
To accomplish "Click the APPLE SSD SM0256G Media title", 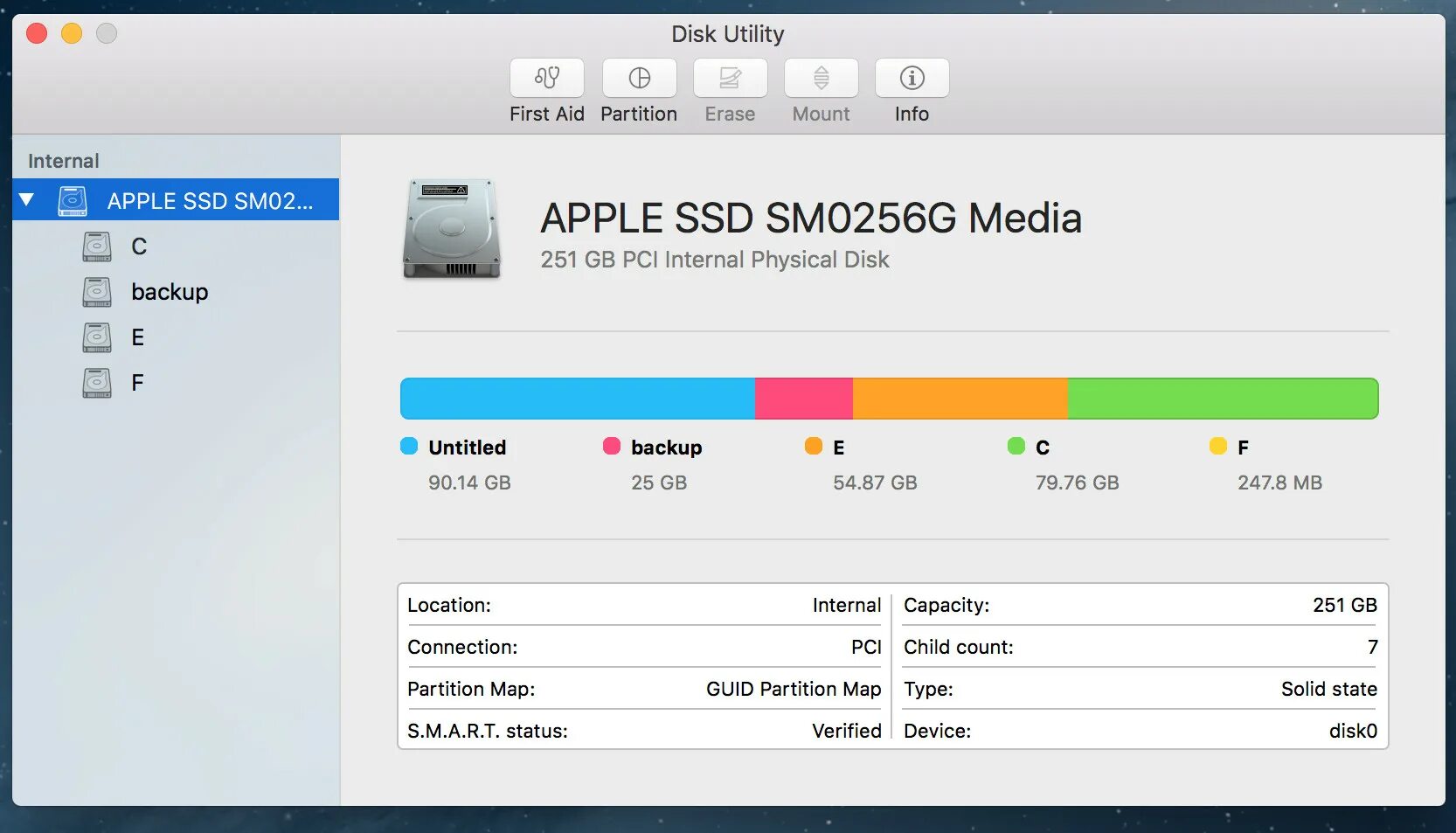I will point(811,218).
